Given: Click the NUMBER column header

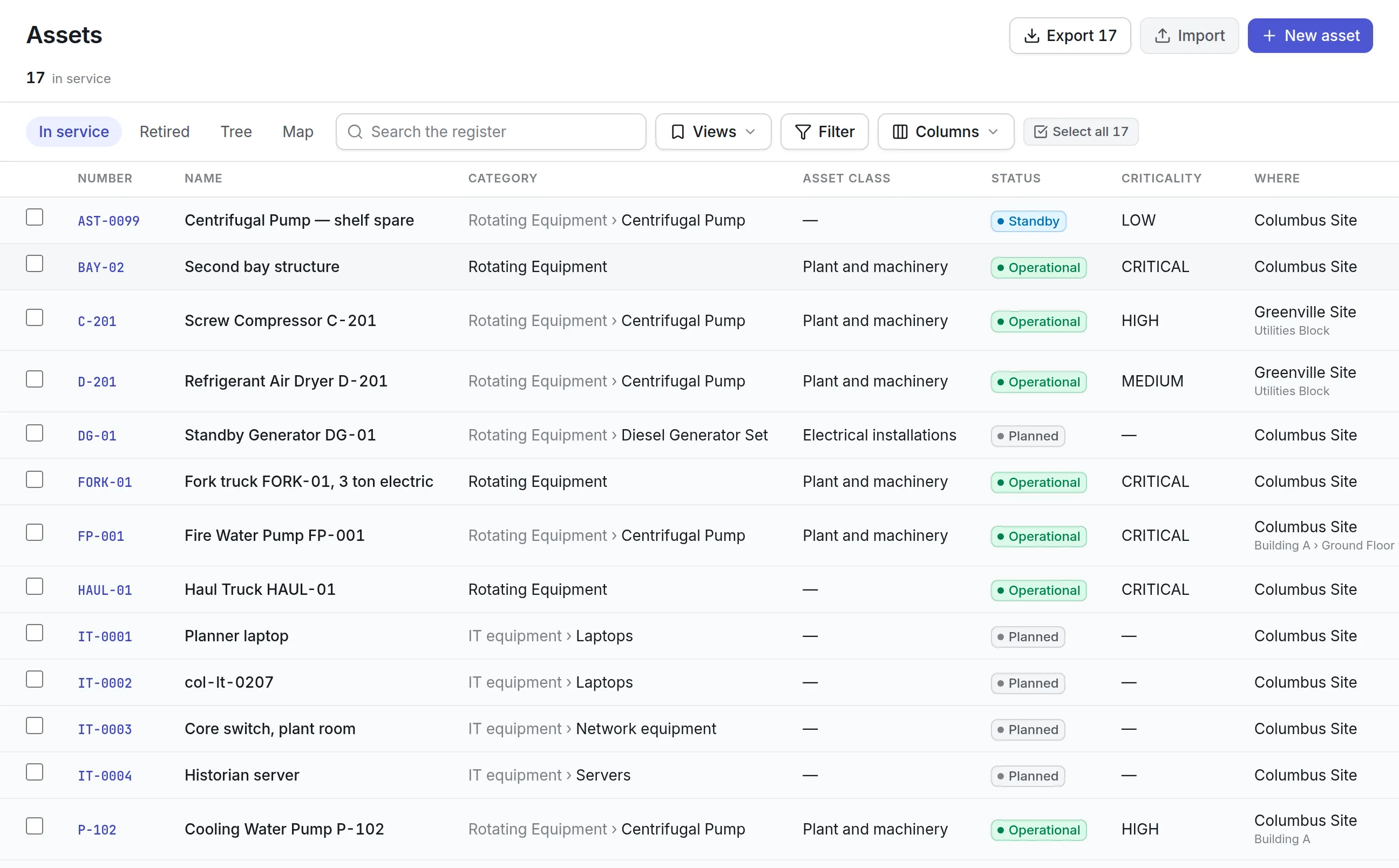Looking at the screenshot, I should coord(105,179).
